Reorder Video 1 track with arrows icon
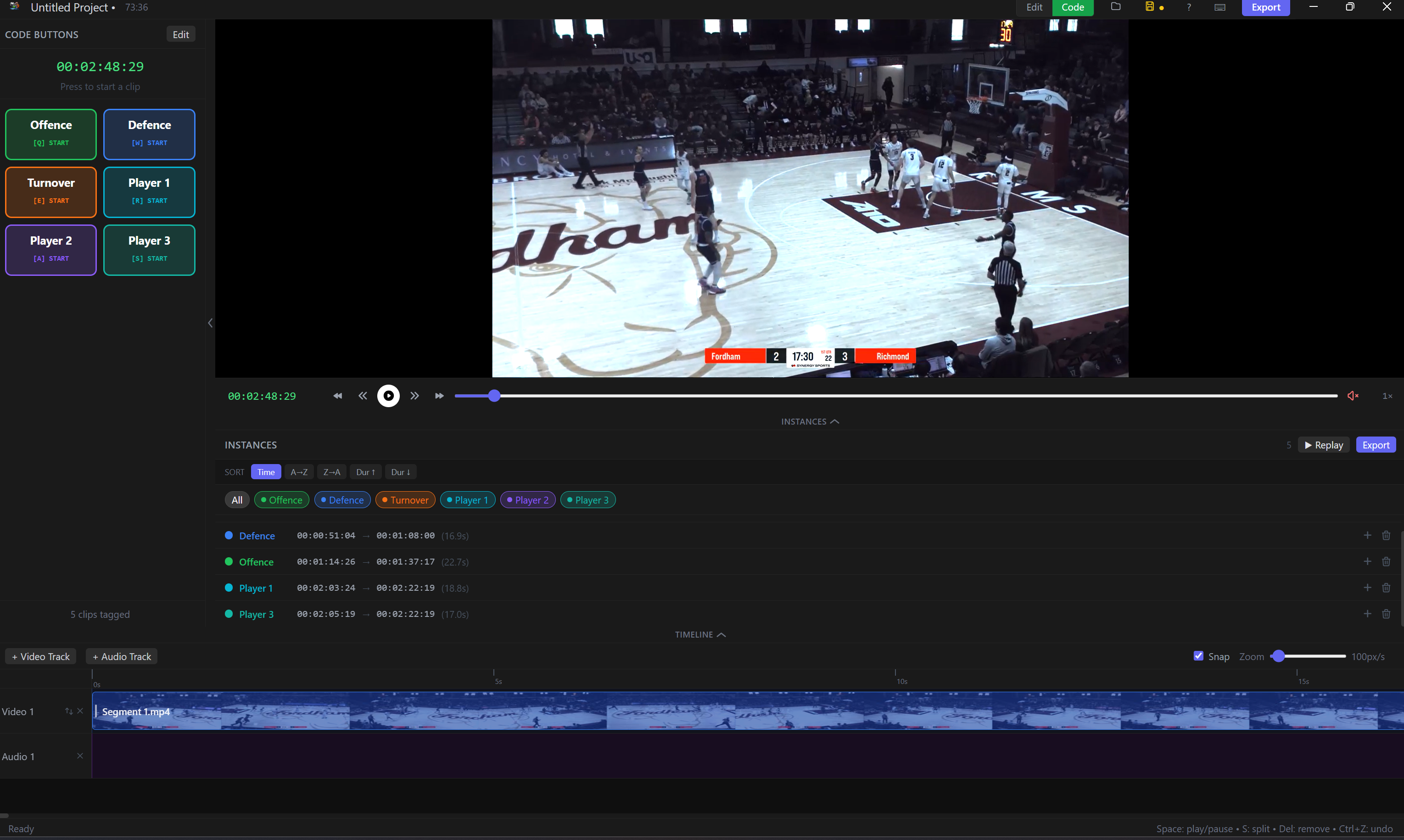Image resolution: width=1404 pixels, height=840 pixels. (x=68, y=711)
